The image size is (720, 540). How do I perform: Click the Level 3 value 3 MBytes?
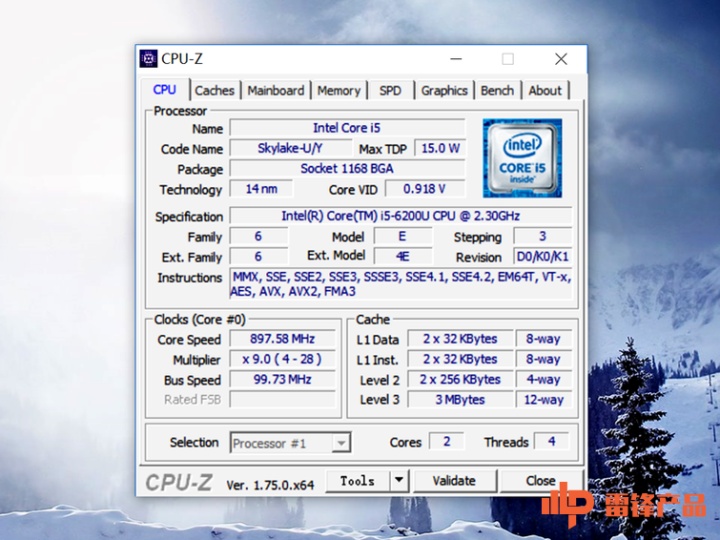pyautogui.click(x=460, y=399)
